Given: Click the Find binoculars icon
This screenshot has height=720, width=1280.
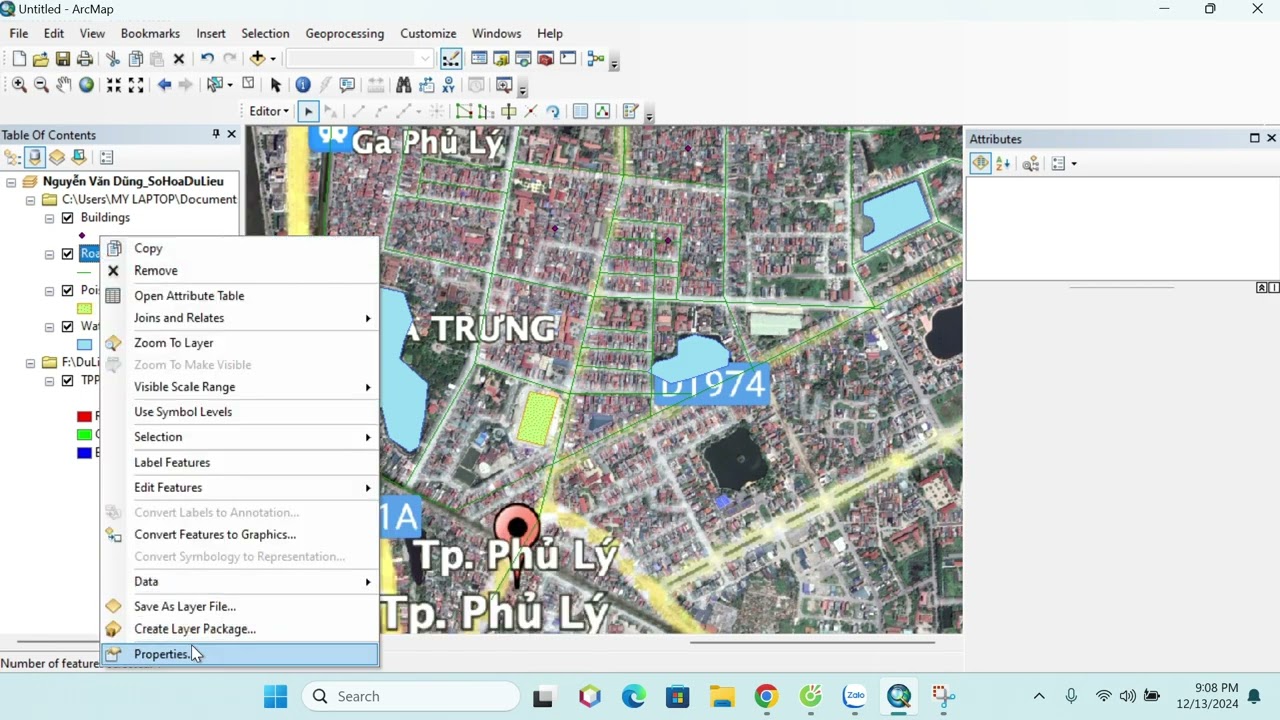Looking at the screenshot, I should (x=403, y=85).
